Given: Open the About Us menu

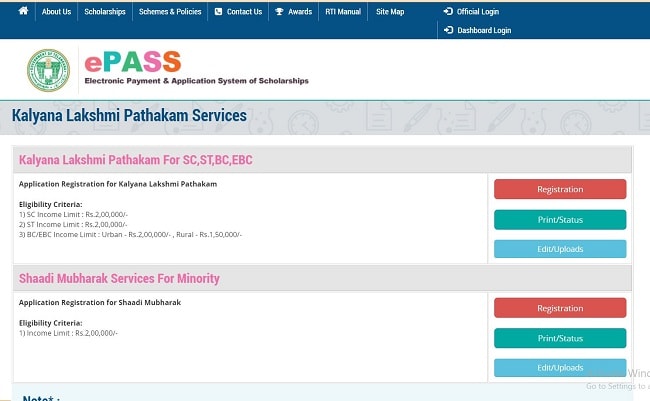Looking at the screenshot, I should click(x=56, y=12).
